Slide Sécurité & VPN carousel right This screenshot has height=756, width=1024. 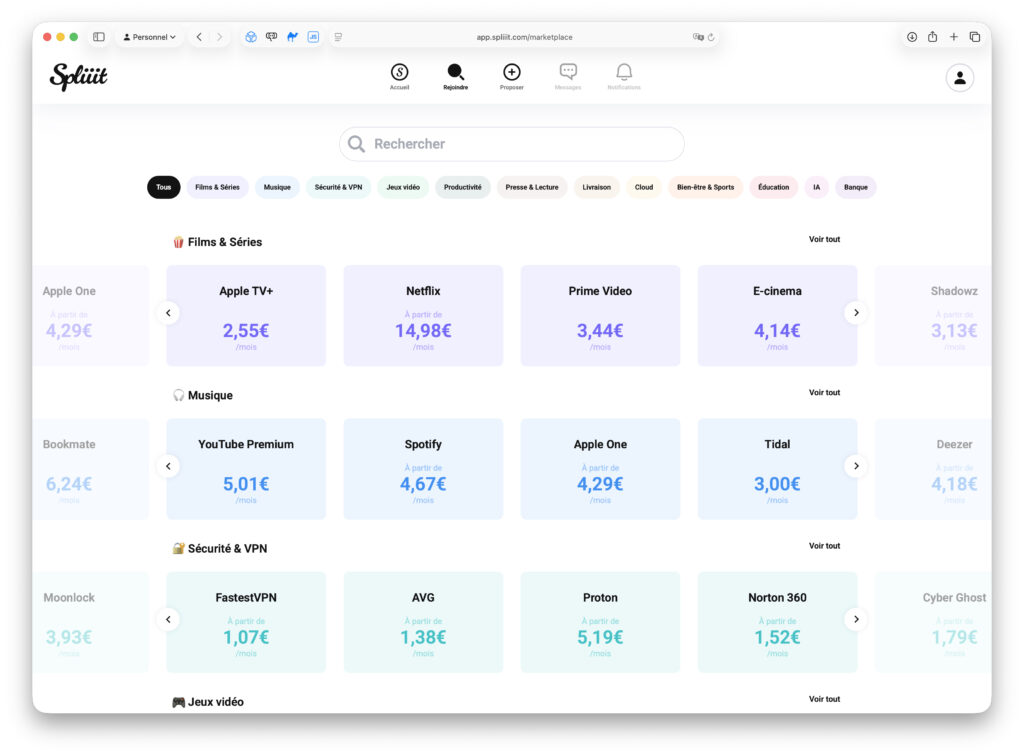click(x=856, y=620)
